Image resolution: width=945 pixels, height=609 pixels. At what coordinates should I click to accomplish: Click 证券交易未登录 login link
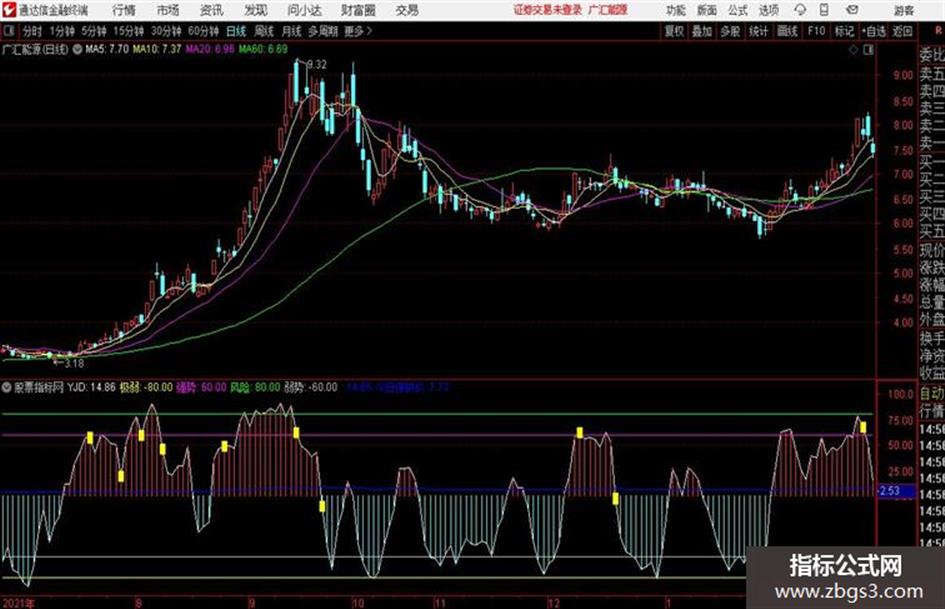coord(548,10)
